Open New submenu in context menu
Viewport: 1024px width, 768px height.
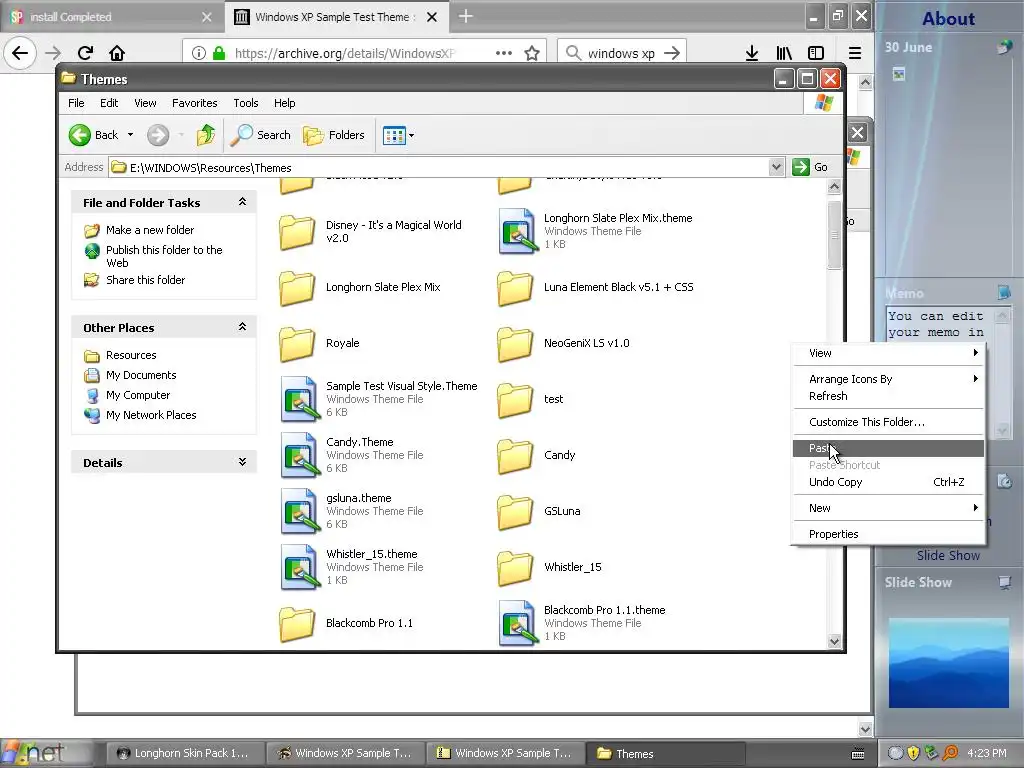pos(888,508)
